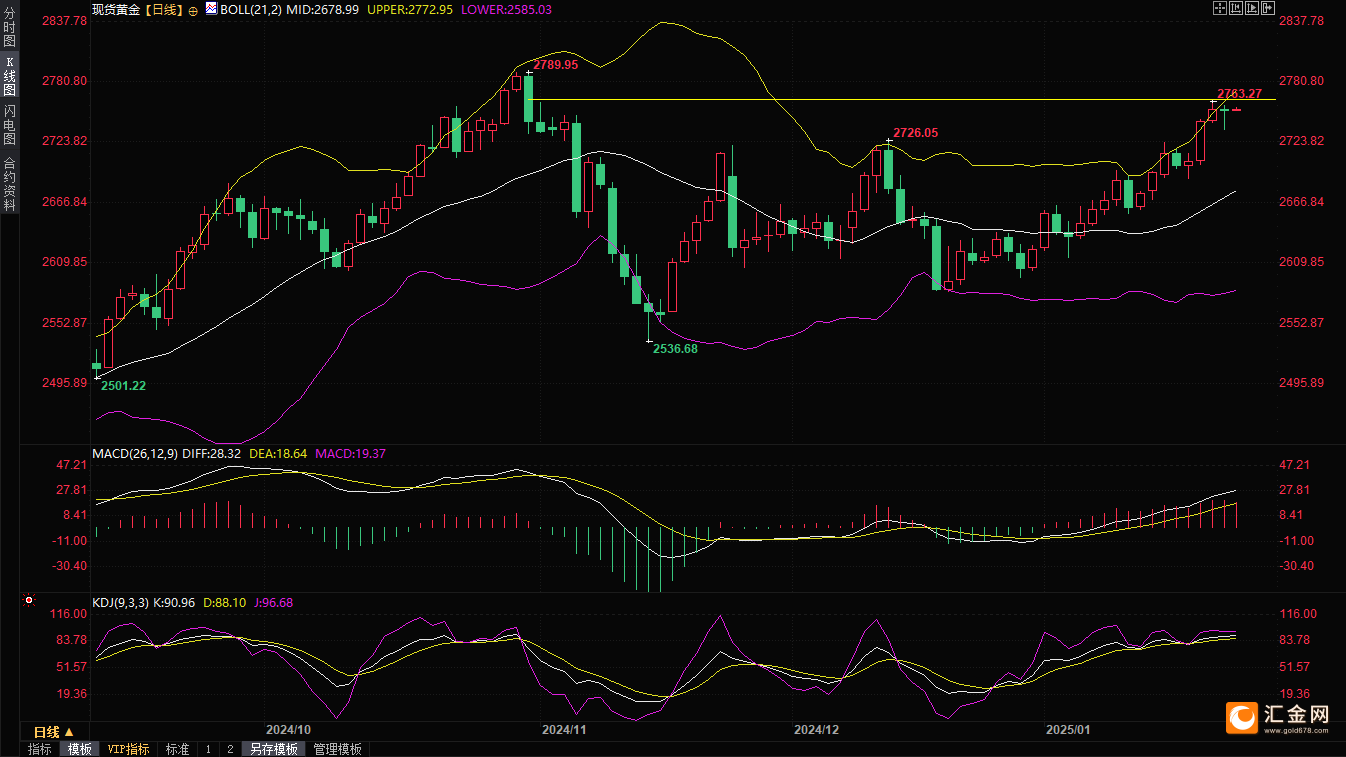The width and height of the screenshot is (1346, 757).
Task: Click the red gear icon beside KDJ
Action: click(x=28, y=602)
